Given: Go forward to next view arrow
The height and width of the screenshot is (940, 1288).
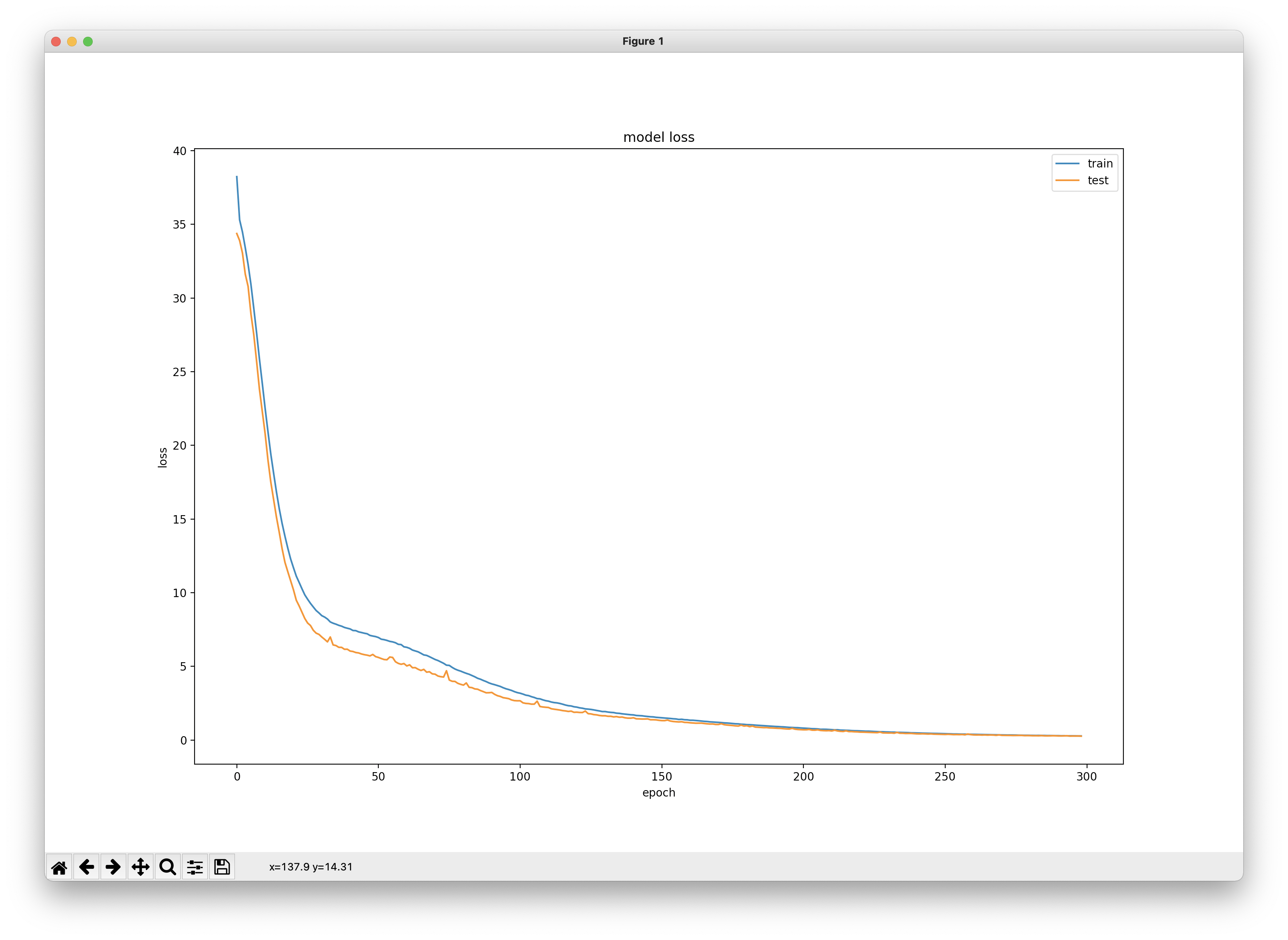Looking at the screenshot, I should click(113, 867).
